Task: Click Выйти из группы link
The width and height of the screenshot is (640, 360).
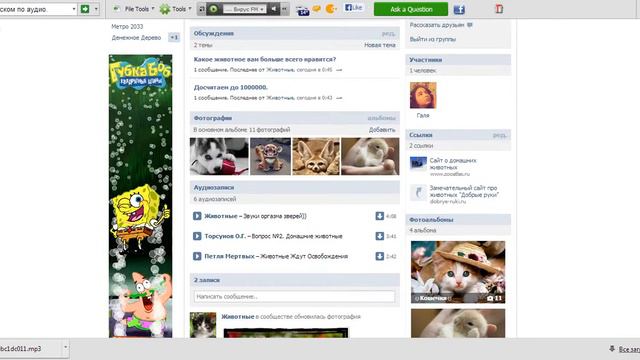Action: (x=433, y=40)
